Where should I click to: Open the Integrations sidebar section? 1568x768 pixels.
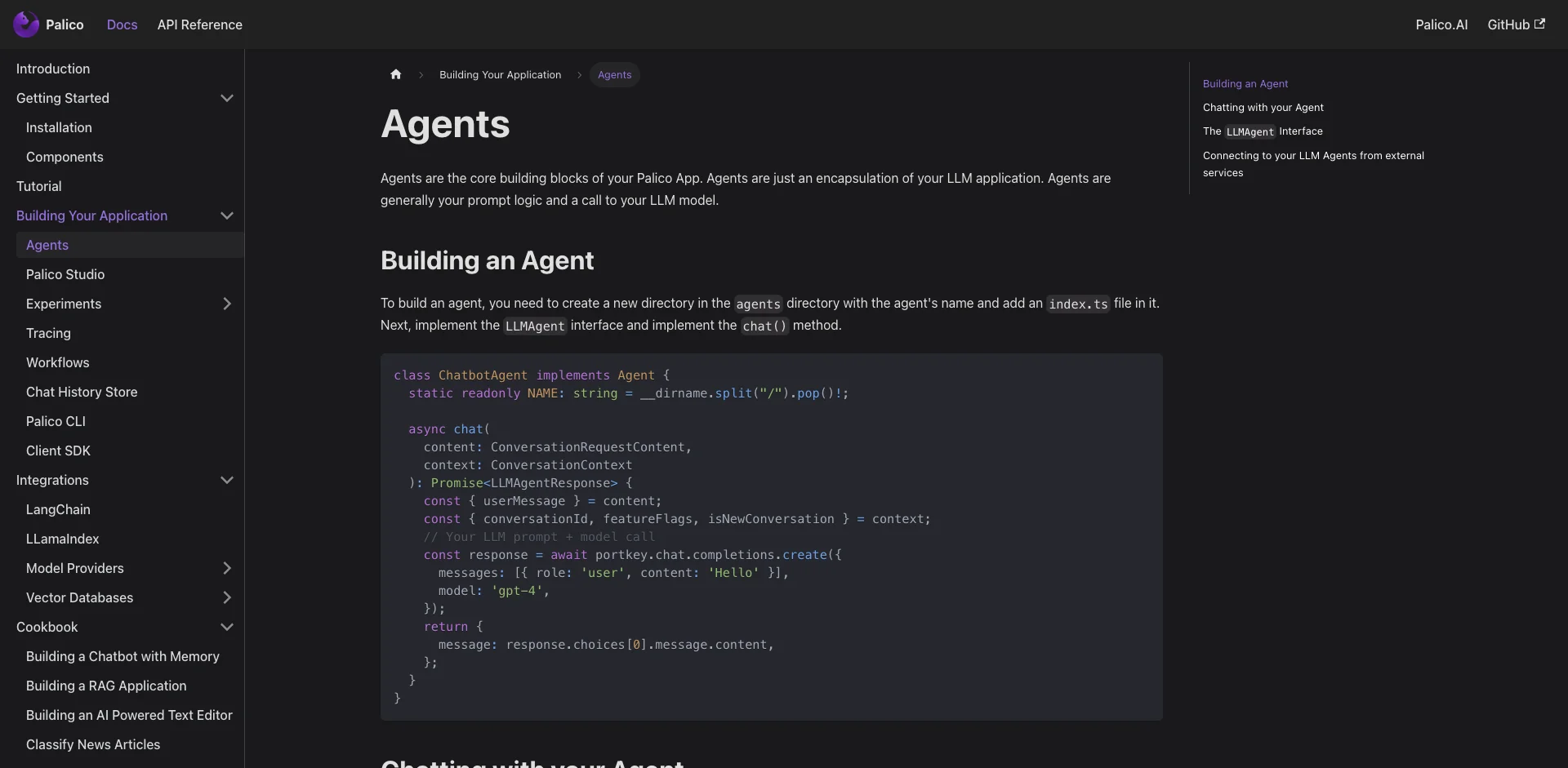[x=52, y=480]
